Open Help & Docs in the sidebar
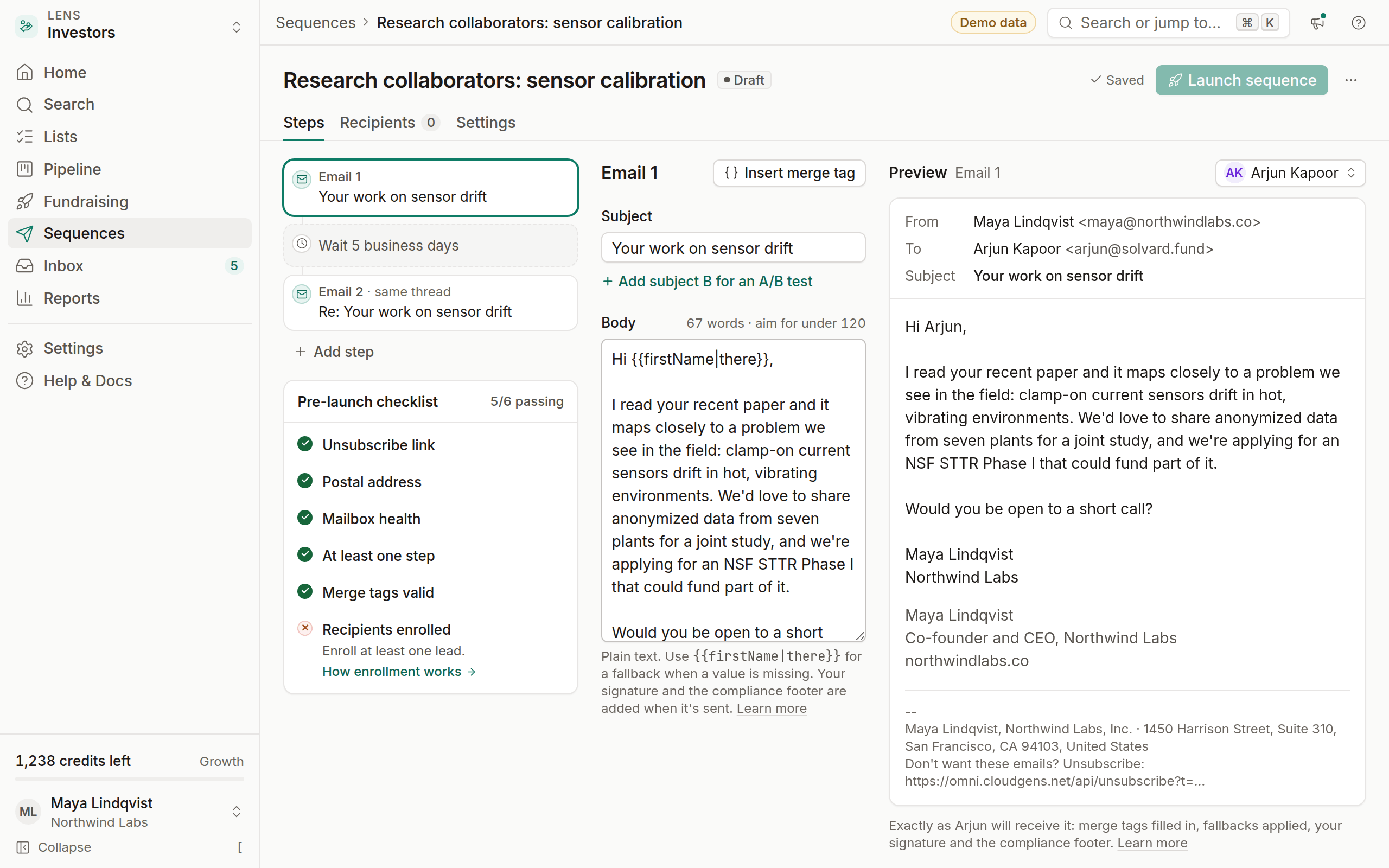Image resolution: width=1389 pixels, height=868 pixels. tap(130, 381)
